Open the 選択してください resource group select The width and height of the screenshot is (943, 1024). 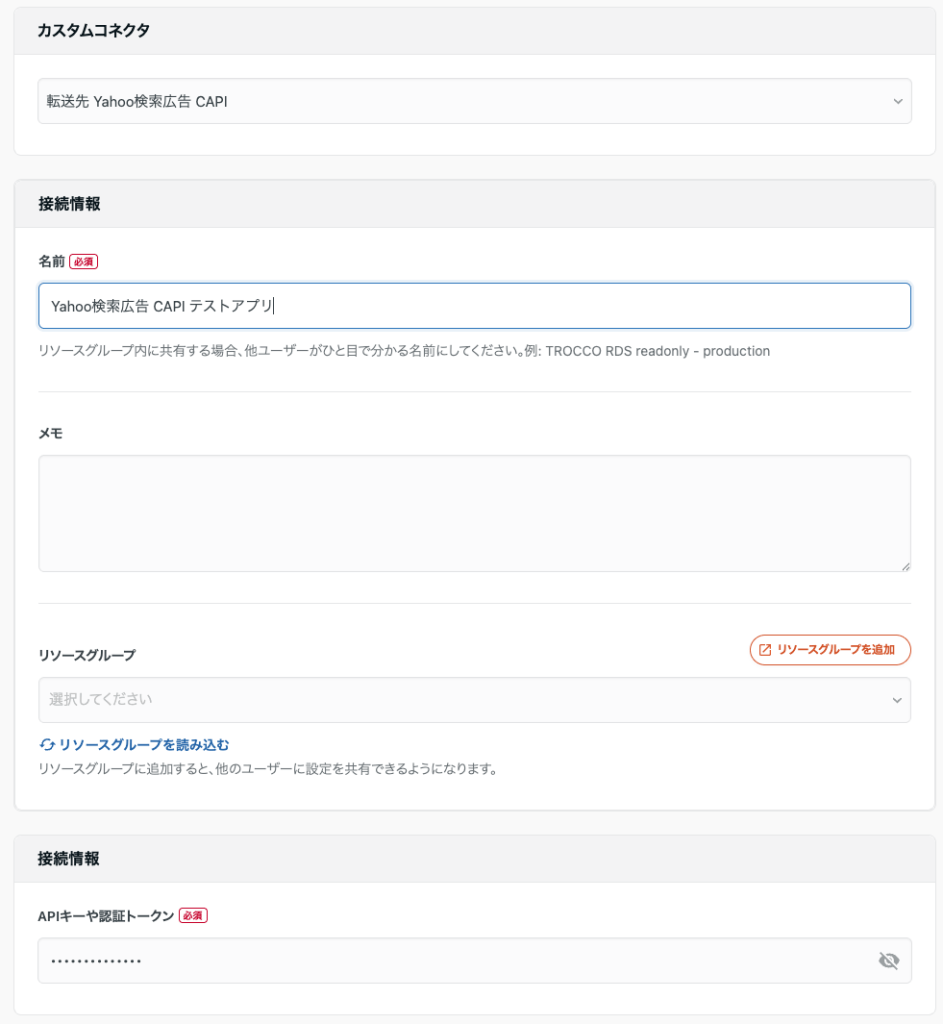[x=460, y=700]
